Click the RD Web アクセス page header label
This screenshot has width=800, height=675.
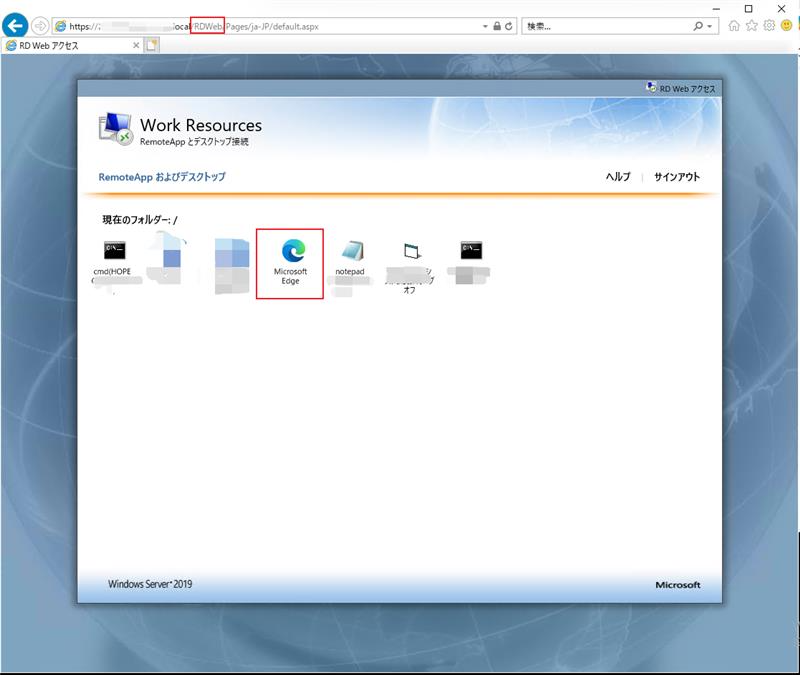coord(687,89)
